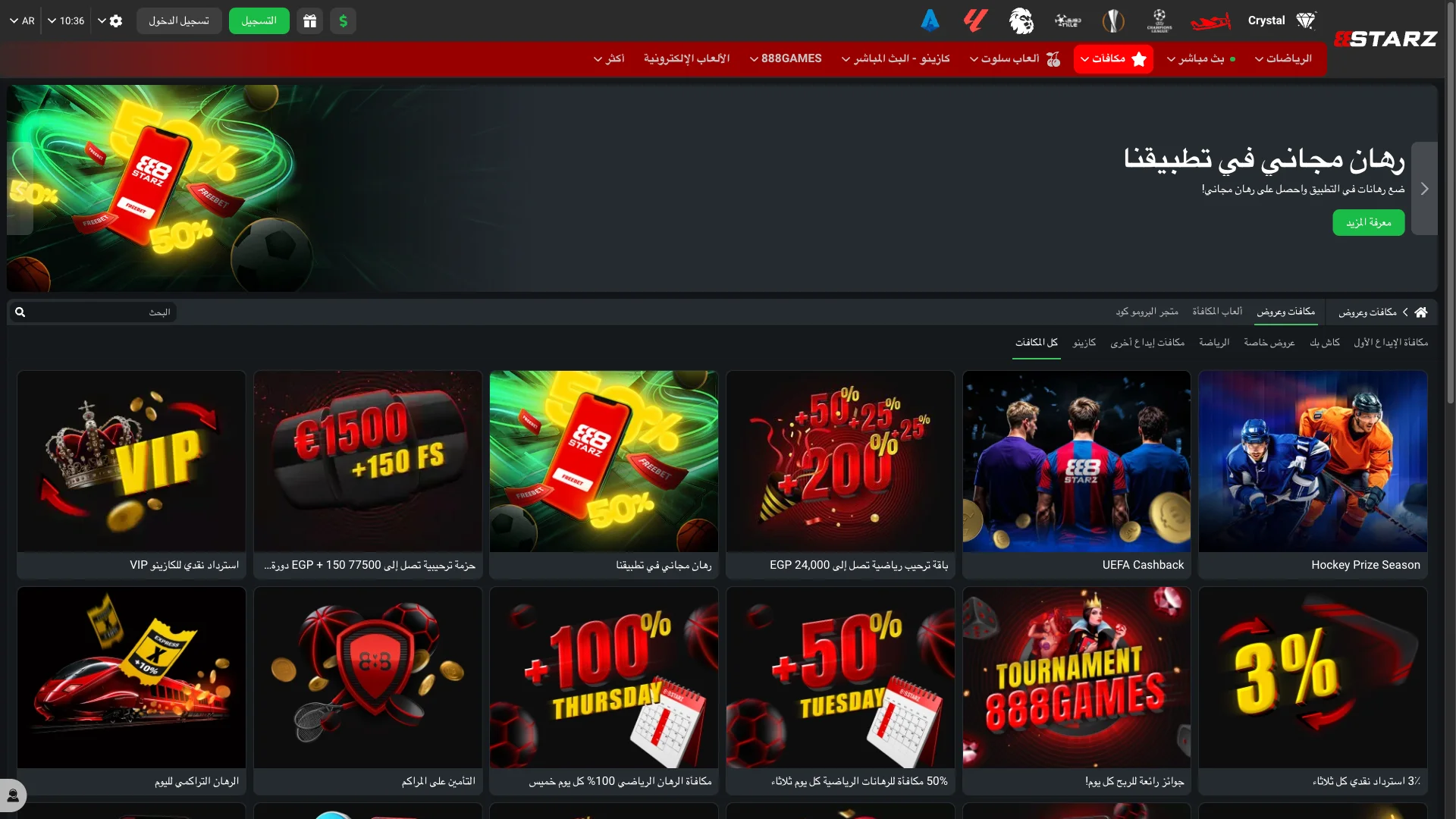Open the +50% Tuesday bonus card

840,691
